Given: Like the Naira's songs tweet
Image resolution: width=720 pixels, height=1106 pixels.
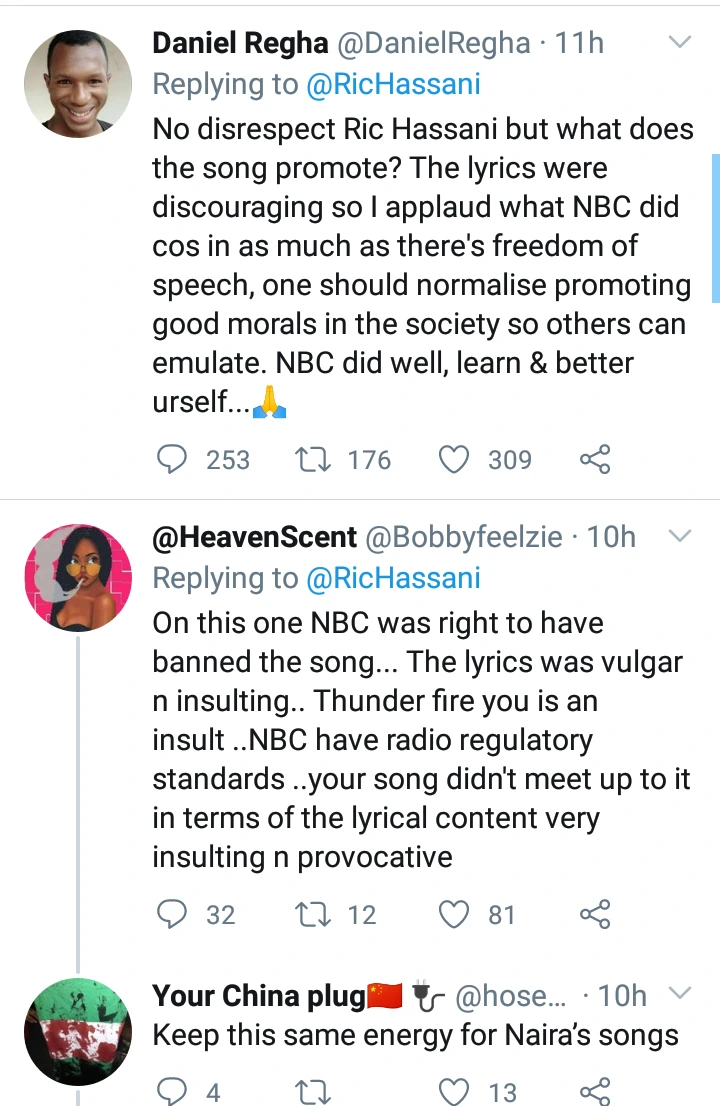Looking at the screenshot, I should pyautogui.click(x=455, y=1091).
